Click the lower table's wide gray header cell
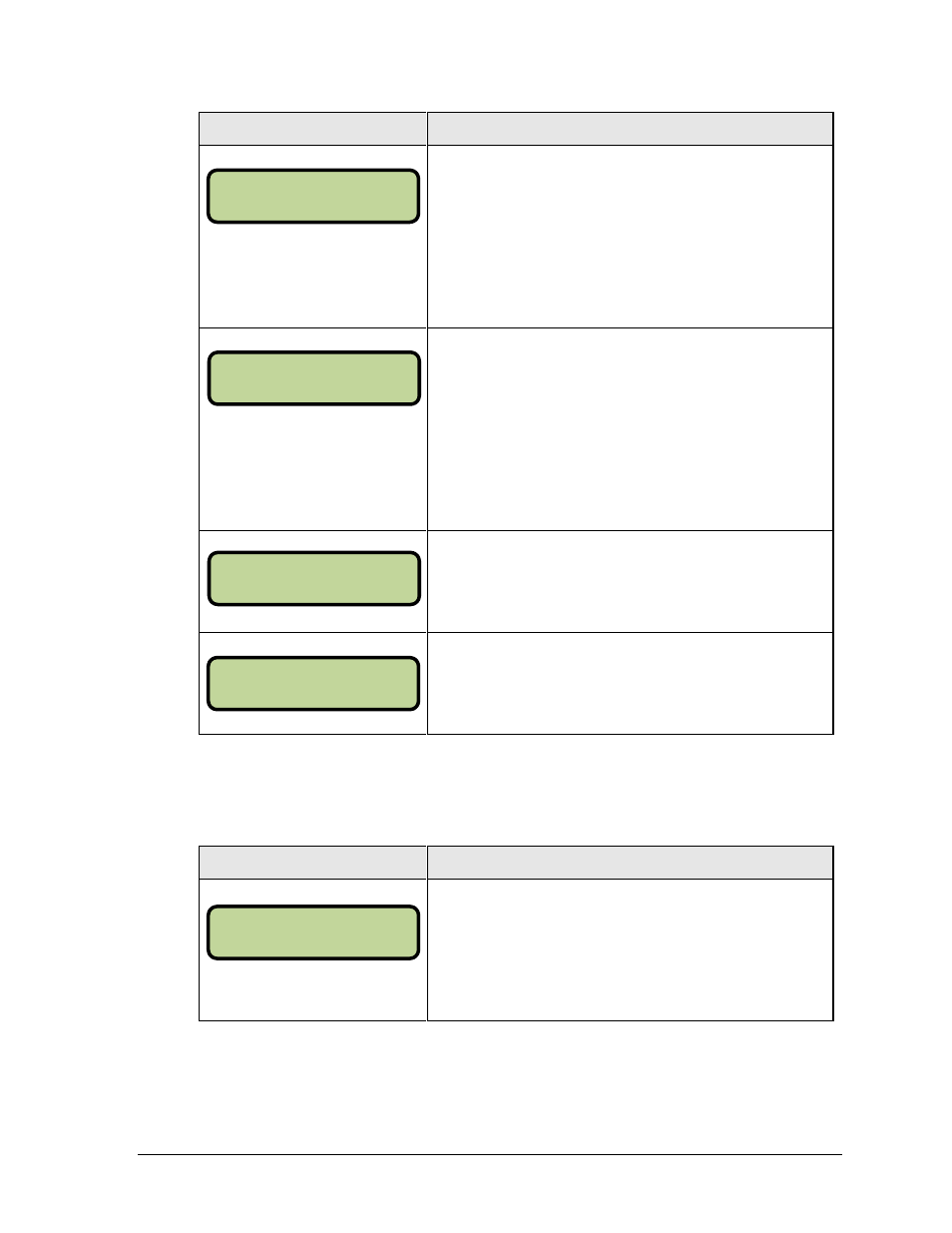952x1233 pixels. [630, 863]
